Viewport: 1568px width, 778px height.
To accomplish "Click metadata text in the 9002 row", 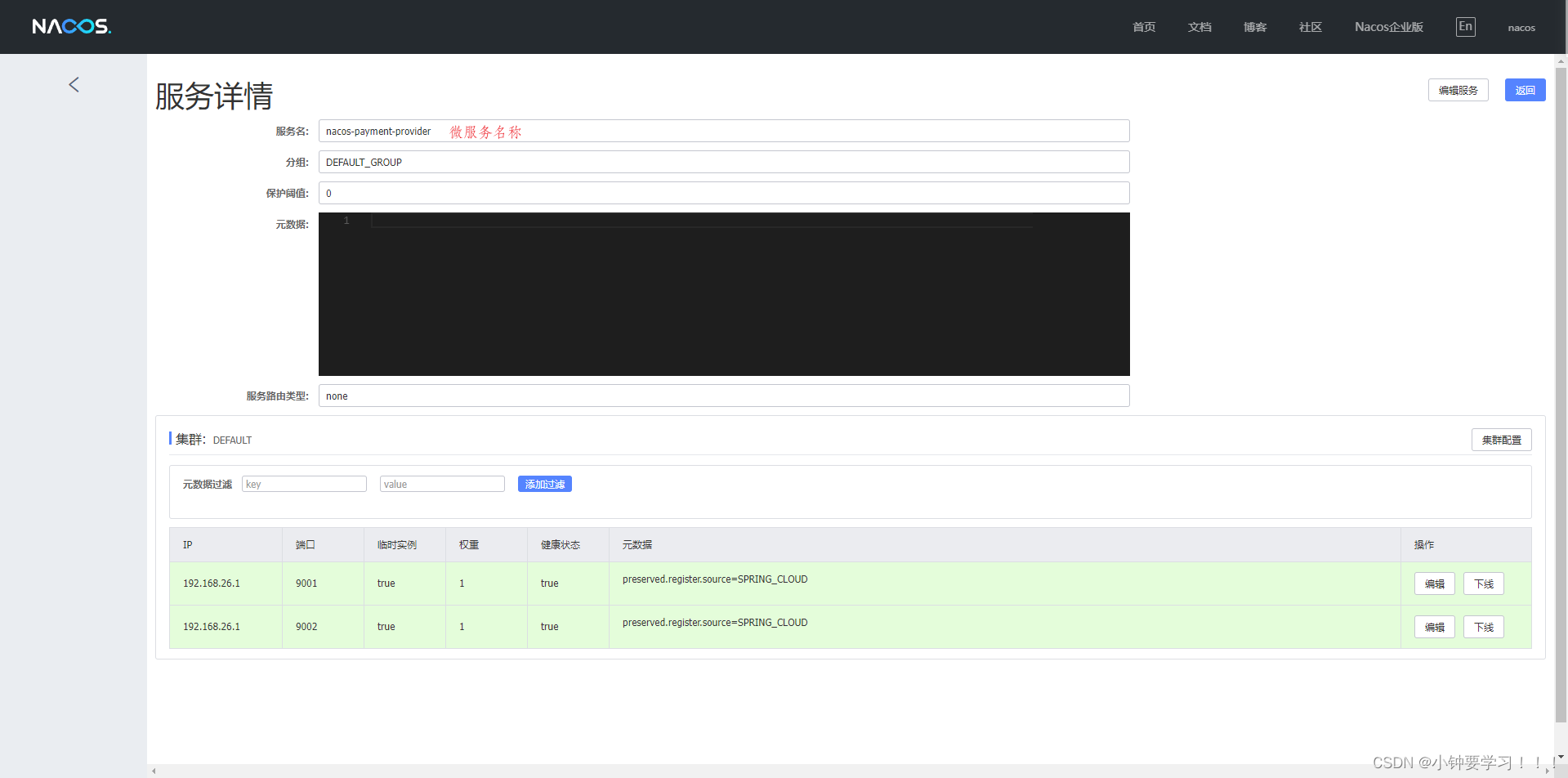I will 715,623.
